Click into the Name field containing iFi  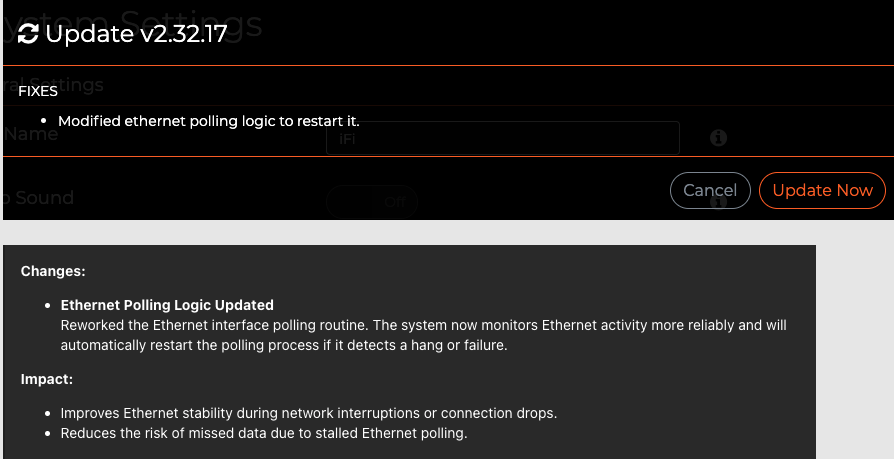point(502,138)
